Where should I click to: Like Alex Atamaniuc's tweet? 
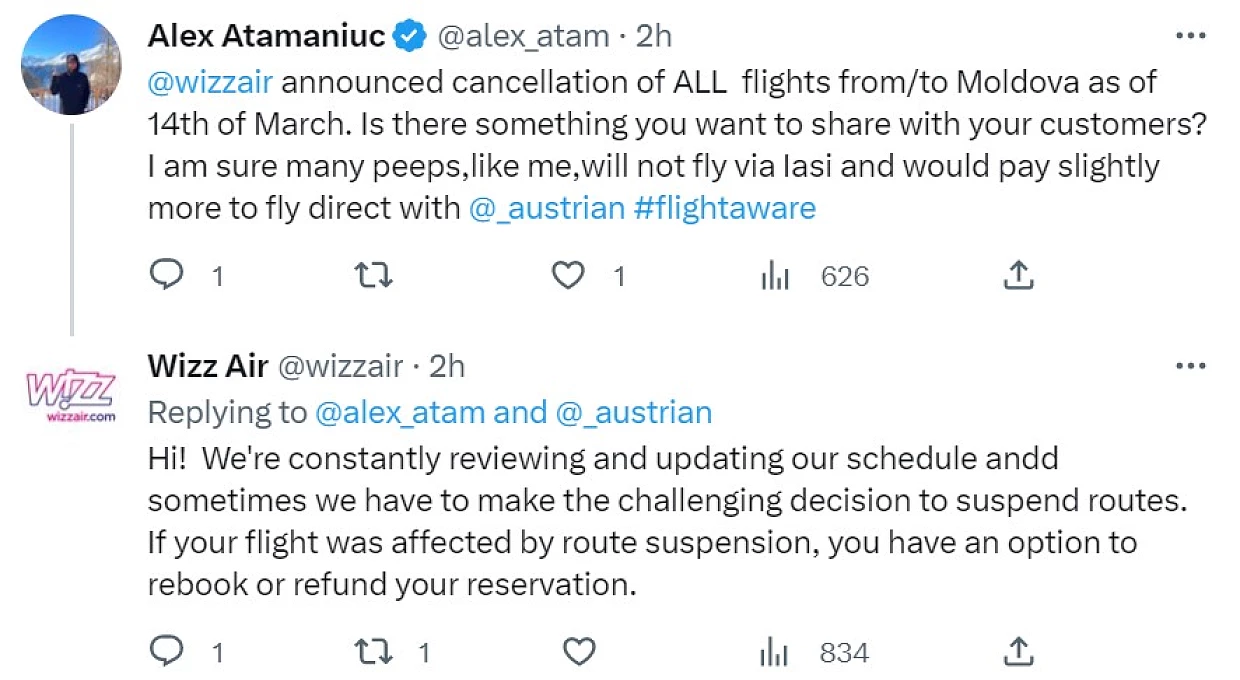[x=569, y=275]
